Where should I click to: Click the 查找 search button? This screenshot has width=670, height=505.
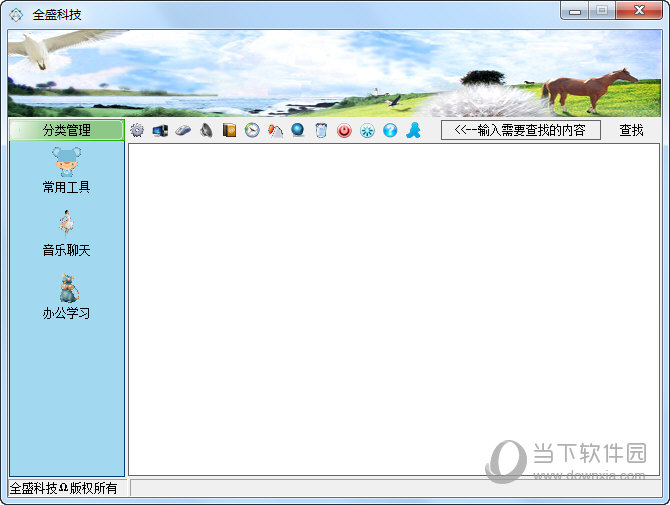(x=631, y=130)
